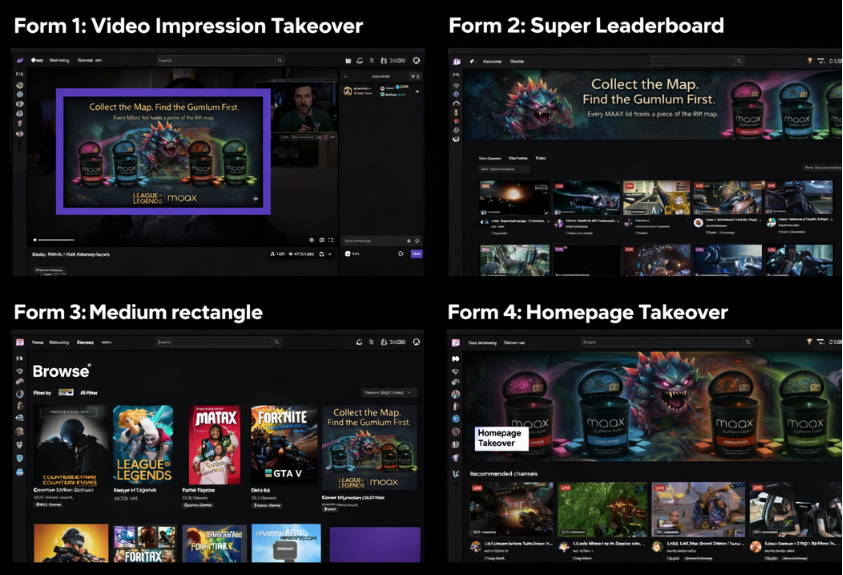Click the search magnifier icon in Form 3
Viewport: 843px width, 575px height.
277,342
